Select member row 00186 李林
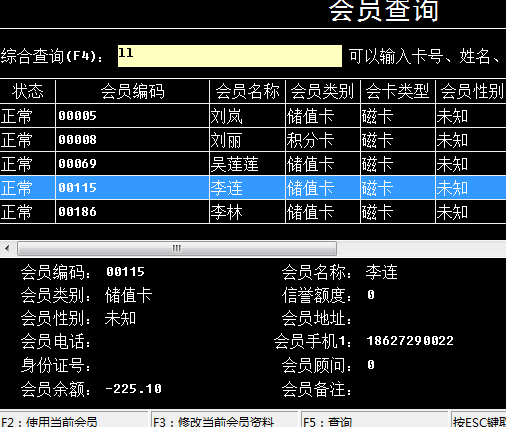Viewport: 506px width, 427px height. pos(253,212)
